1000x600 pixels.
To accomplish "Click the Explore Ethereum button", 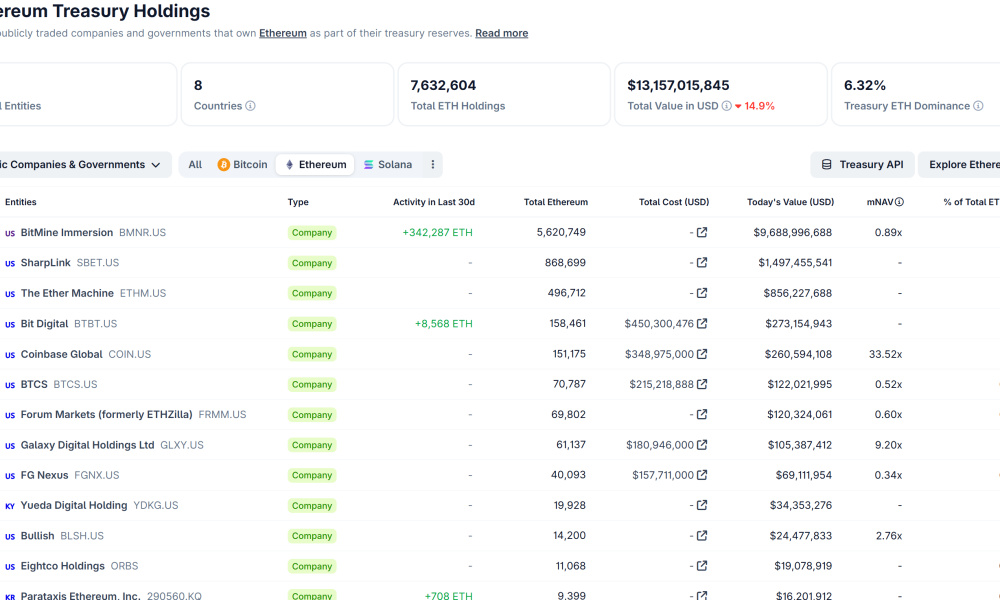I will coord(959,165).
